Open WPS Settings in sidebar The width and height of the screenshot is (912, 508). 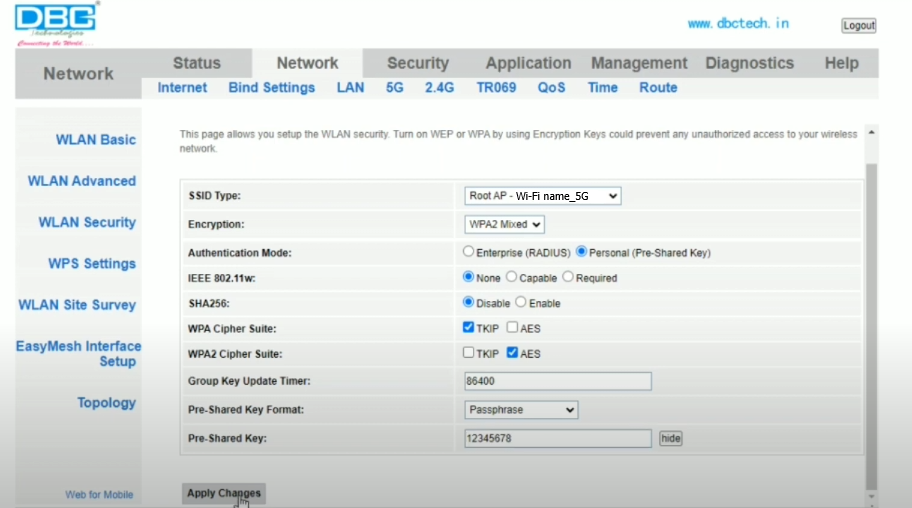[92, 264]
